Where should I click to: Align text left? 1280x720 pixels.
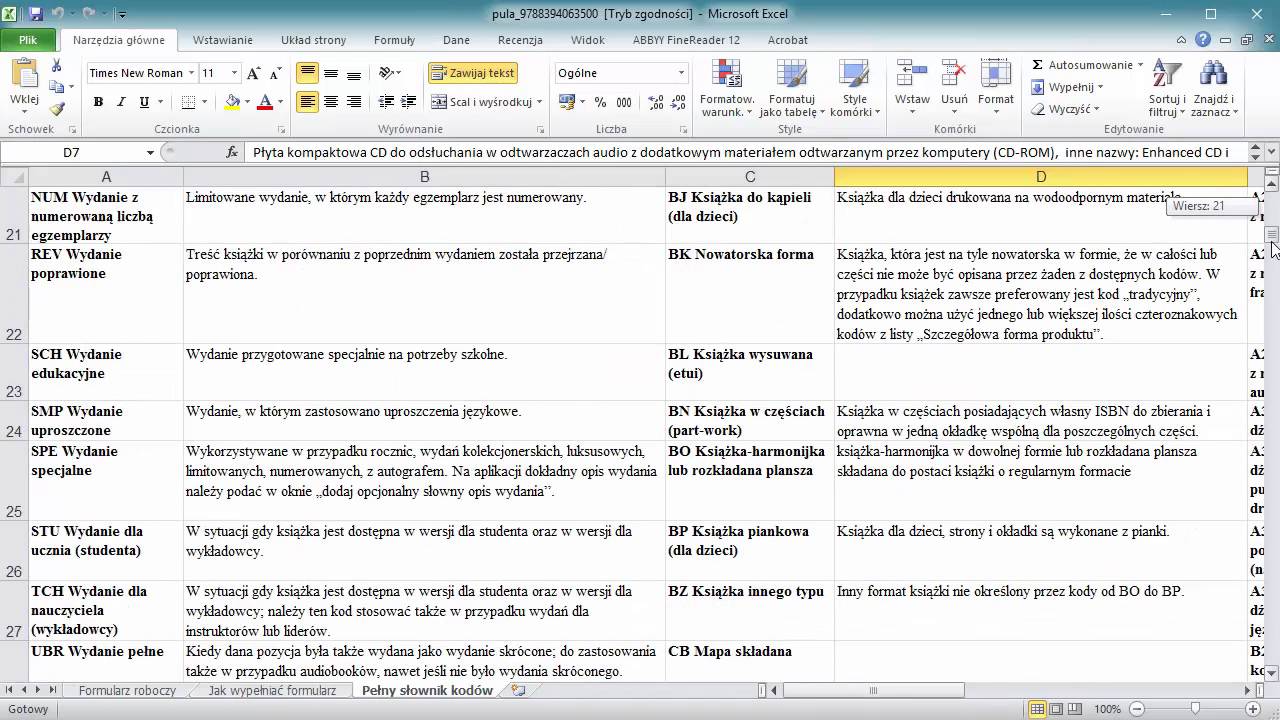(307, 102)
